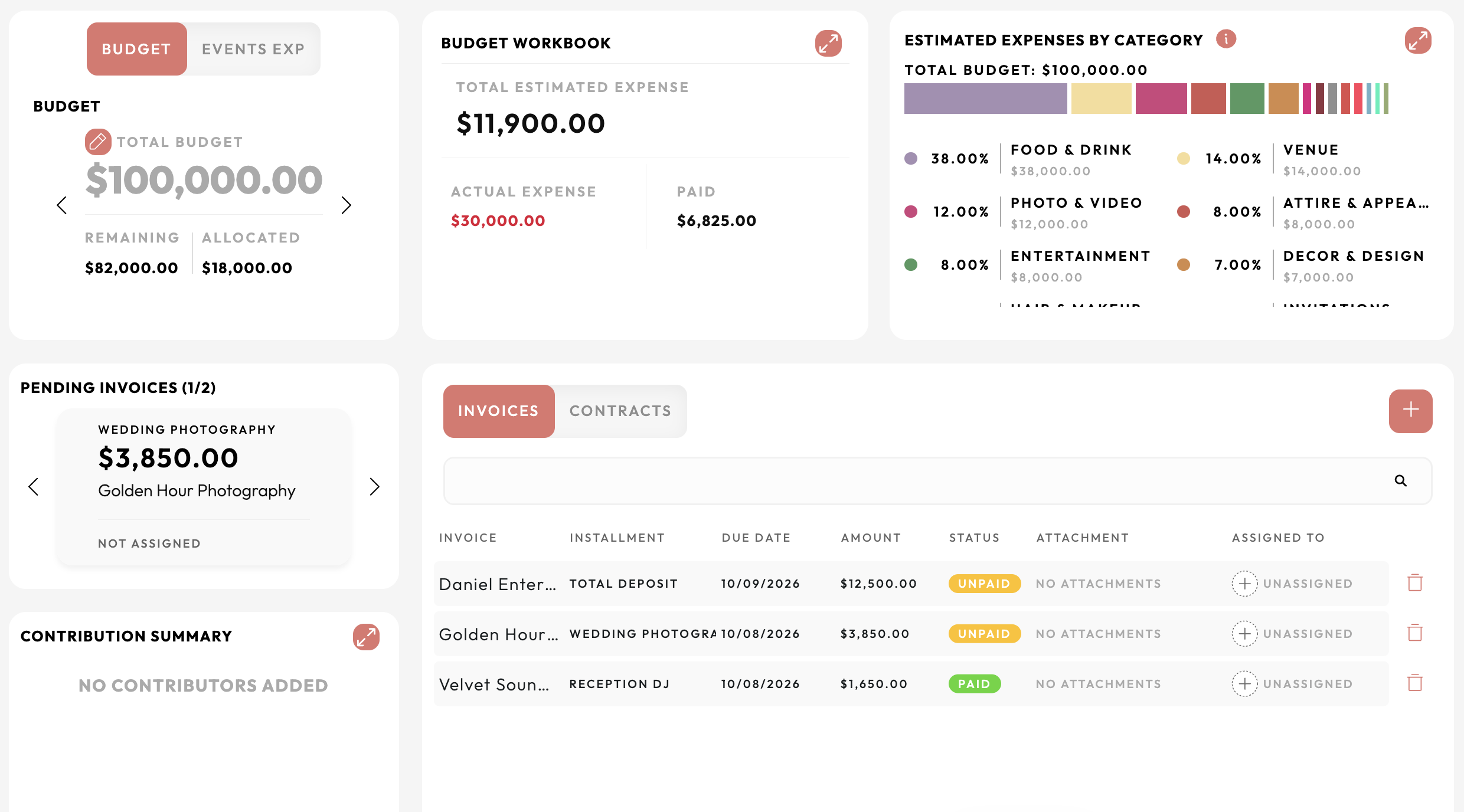The height and width of the screenshot is (812, 1464).
Task: Assign Daniel Enter... invoice via plus circle
Action: (x=1244, y=584)
